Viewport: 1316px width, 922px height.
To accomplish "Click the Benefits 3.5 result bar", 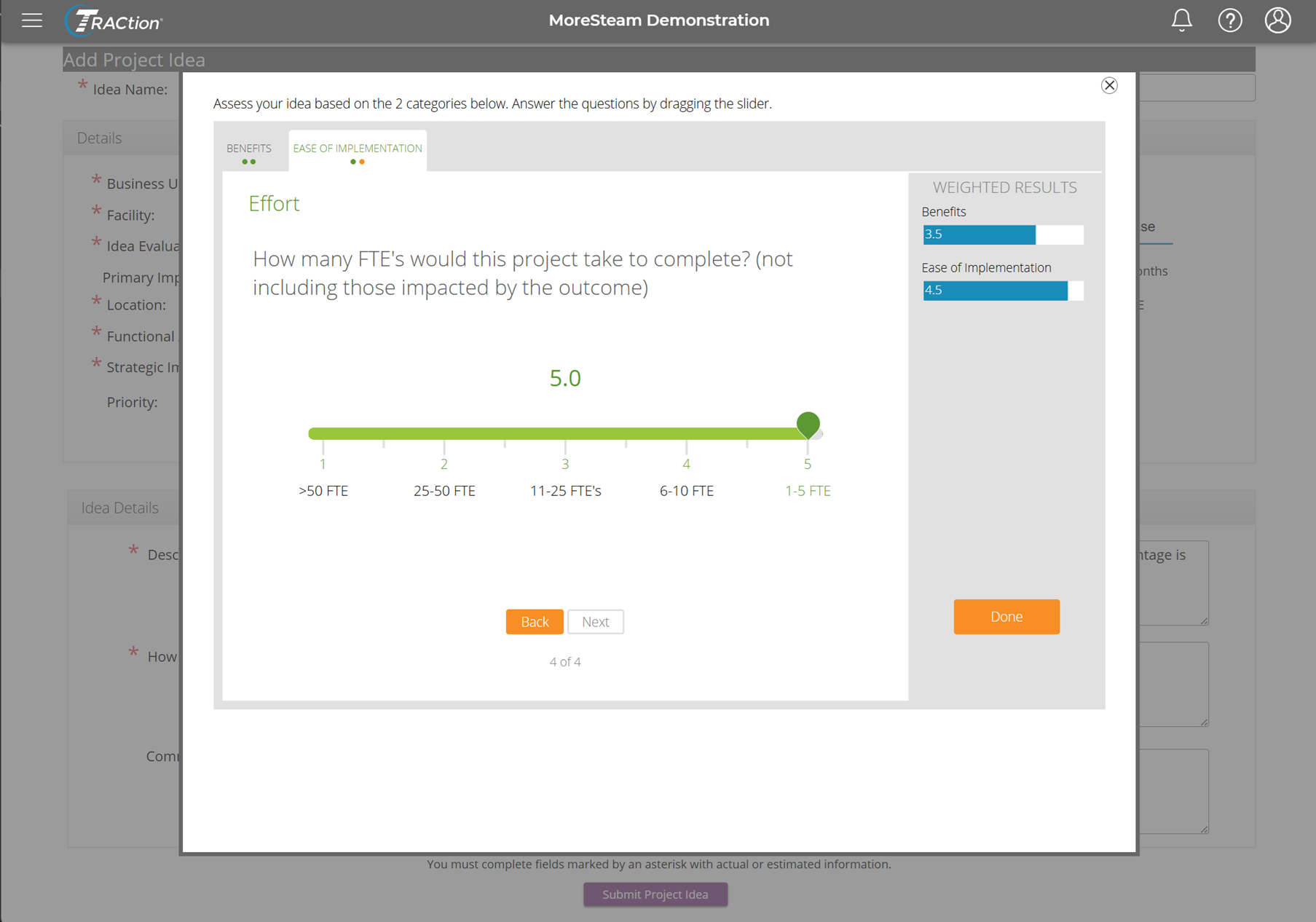I will pos(1003,235).
